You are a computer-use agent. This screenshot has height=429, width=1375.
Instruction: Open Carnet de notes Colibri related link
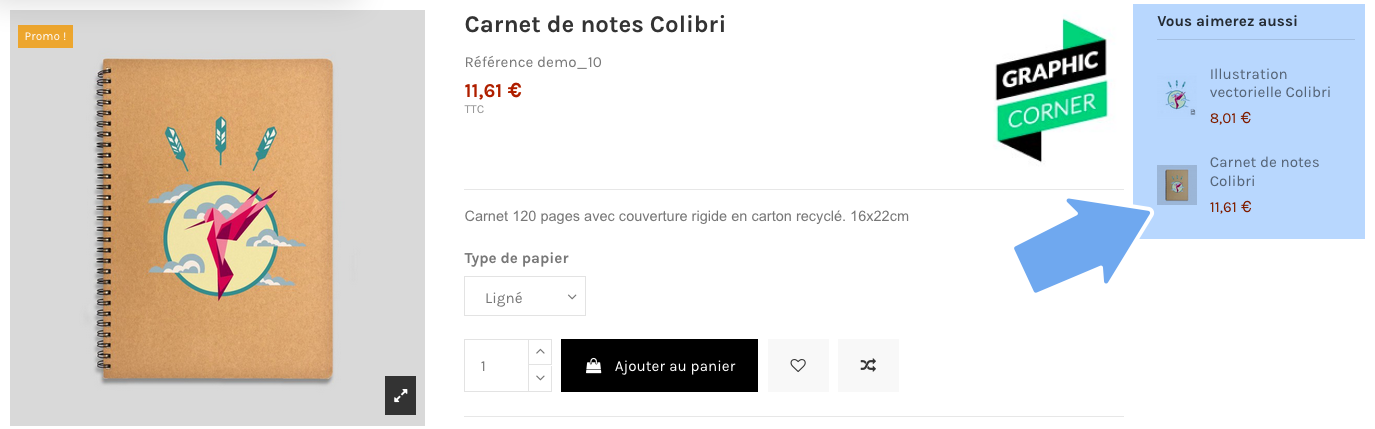tap(1264, 171)
